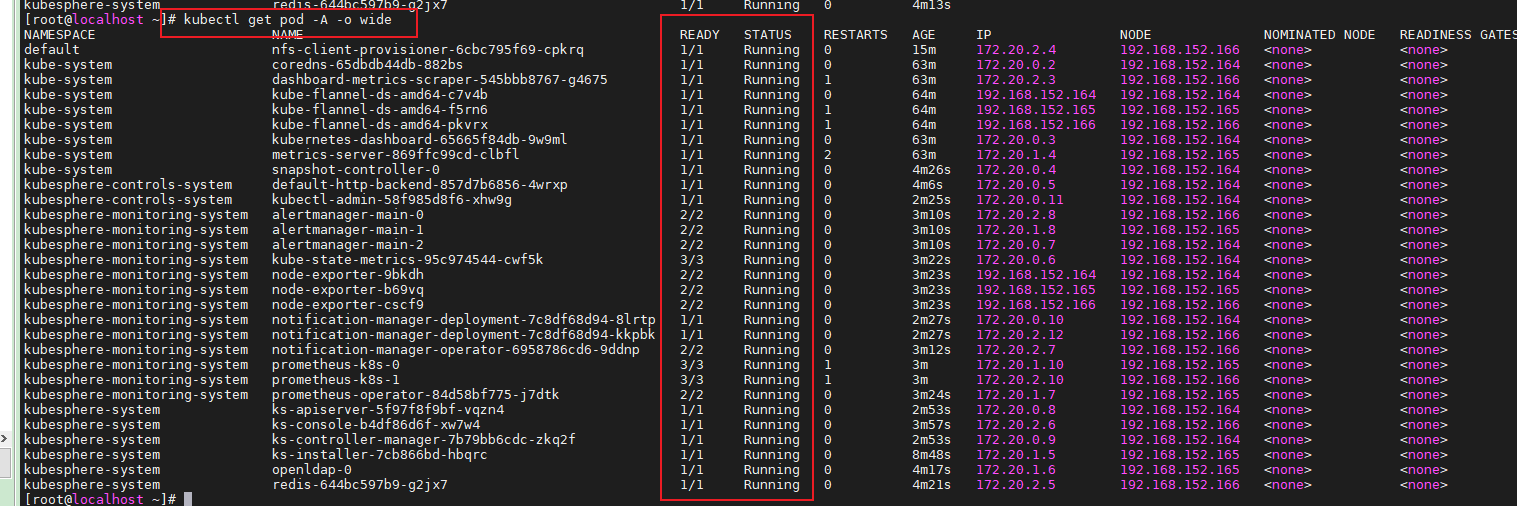Click IP address 172.20.1.8
Image resolution: width=1517 pixels, height=506 pixels.
(1016, 230)
